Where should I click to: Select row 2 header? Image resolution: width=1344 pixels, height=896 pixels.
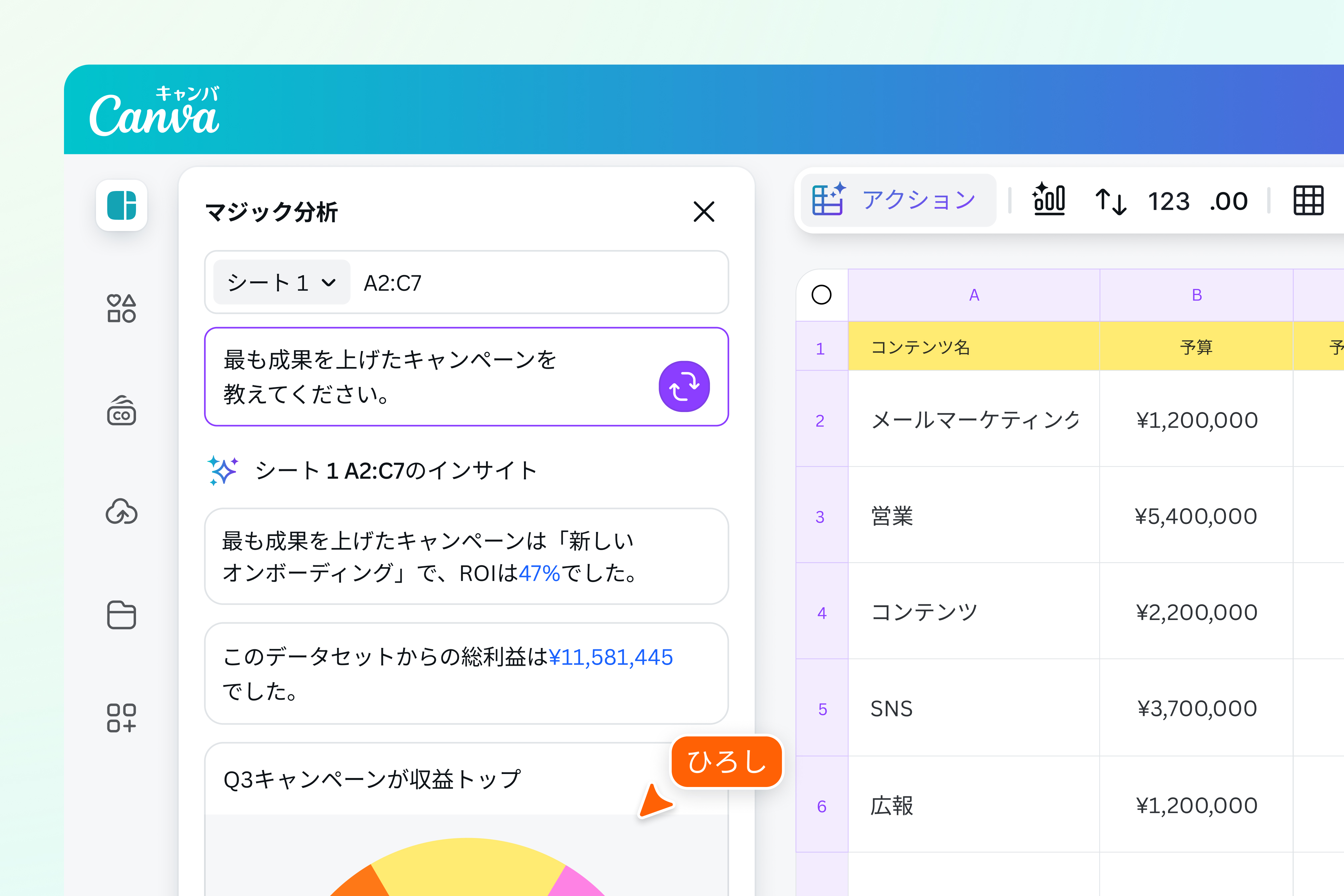[822, 419]
